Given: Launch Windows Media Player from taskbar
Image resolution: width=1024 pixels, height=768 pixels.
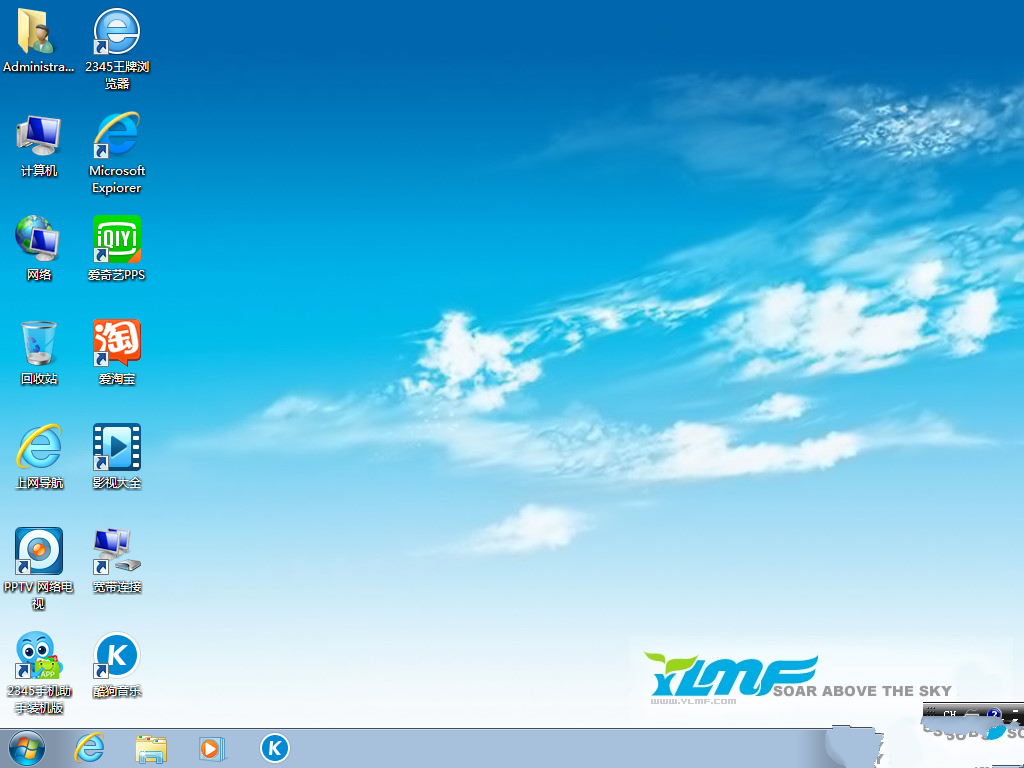Looking at the screenshot, I should point(212,748).
